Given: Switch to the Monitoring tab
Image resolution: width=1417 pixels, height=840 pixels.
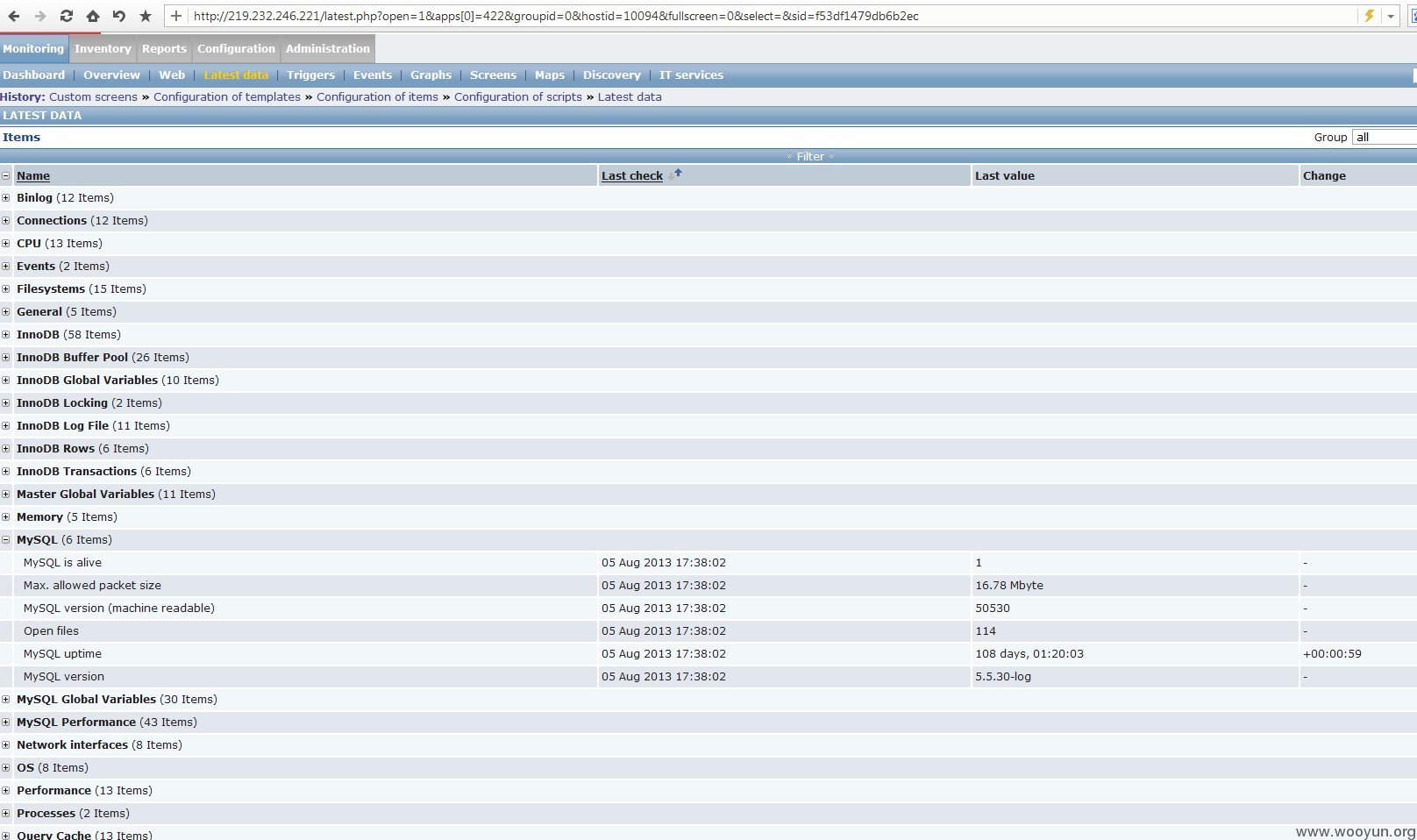Looking at the screenshot, I should tap(33, 48).
